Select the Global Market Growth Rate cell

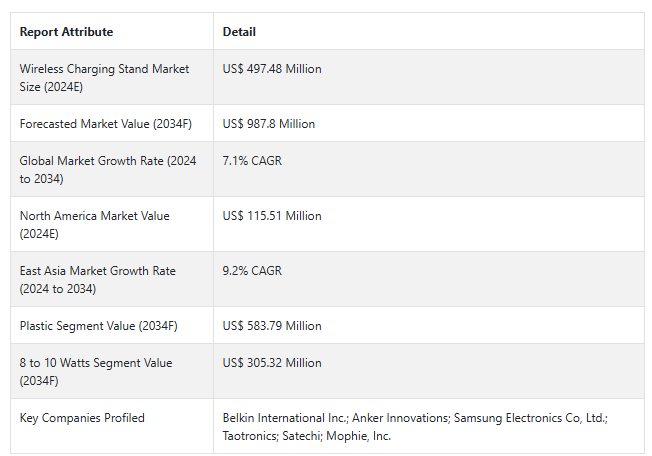[x=112, y=169]
